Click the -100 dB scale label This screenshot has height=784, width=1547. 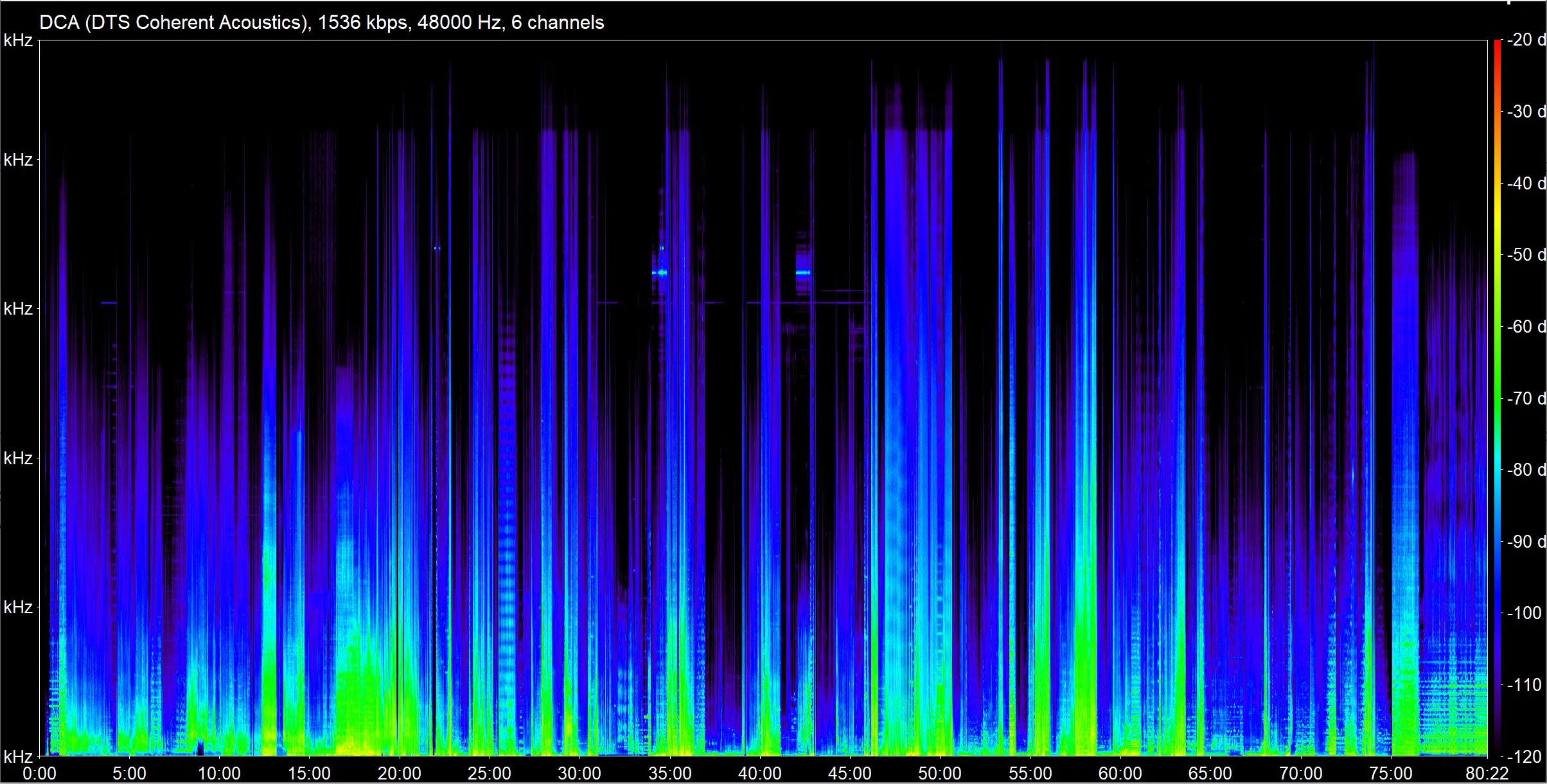[x=1524, y=613]
